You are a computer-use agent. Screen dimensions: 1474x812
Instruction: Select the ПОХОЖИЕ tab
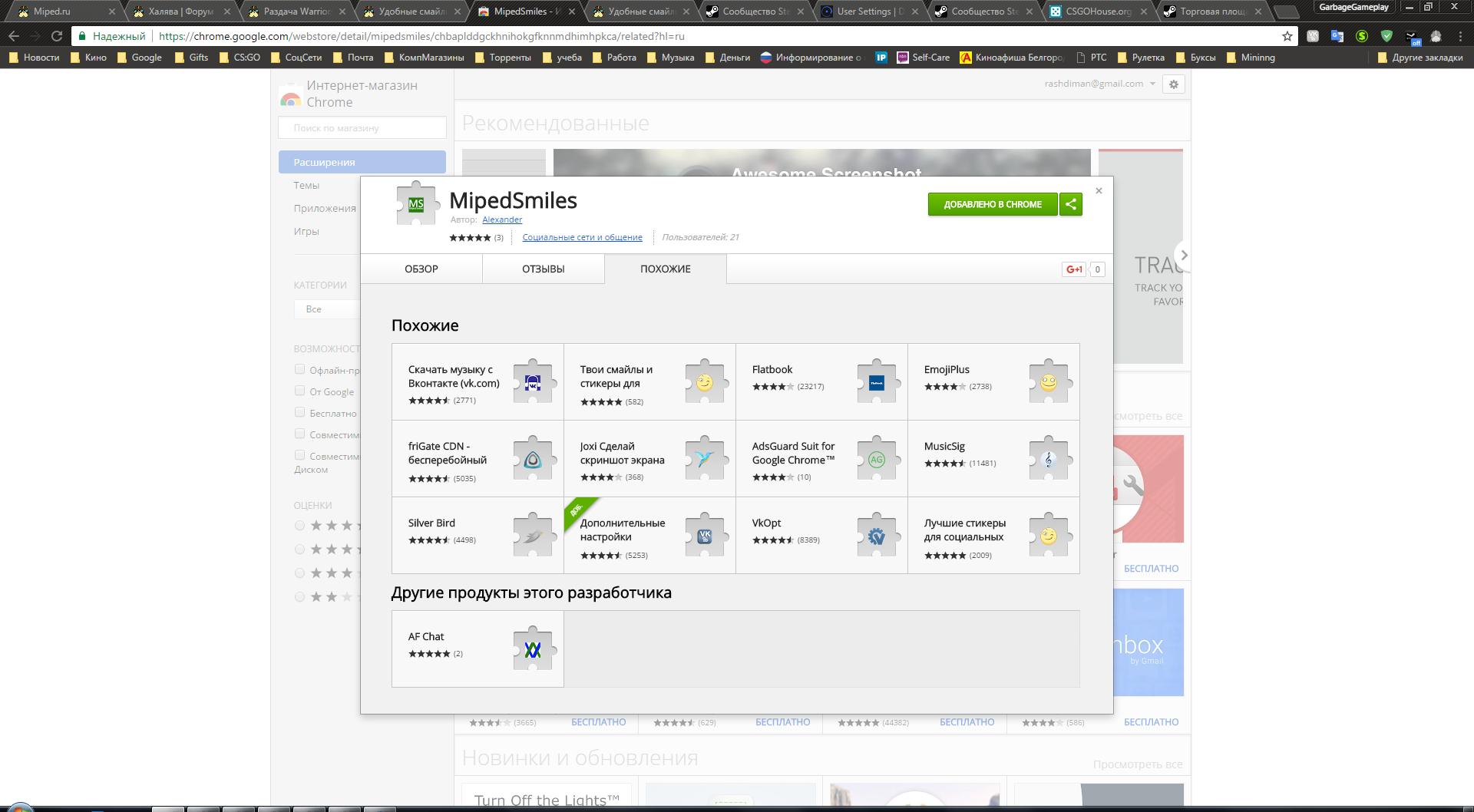pos(666,269)
